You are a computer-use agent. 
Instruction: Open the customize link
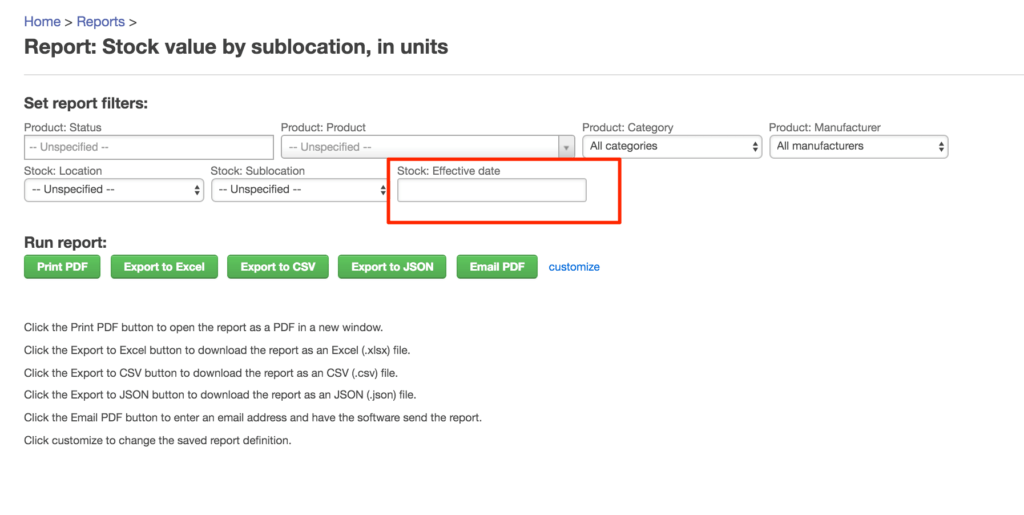[x=574, y=267]
